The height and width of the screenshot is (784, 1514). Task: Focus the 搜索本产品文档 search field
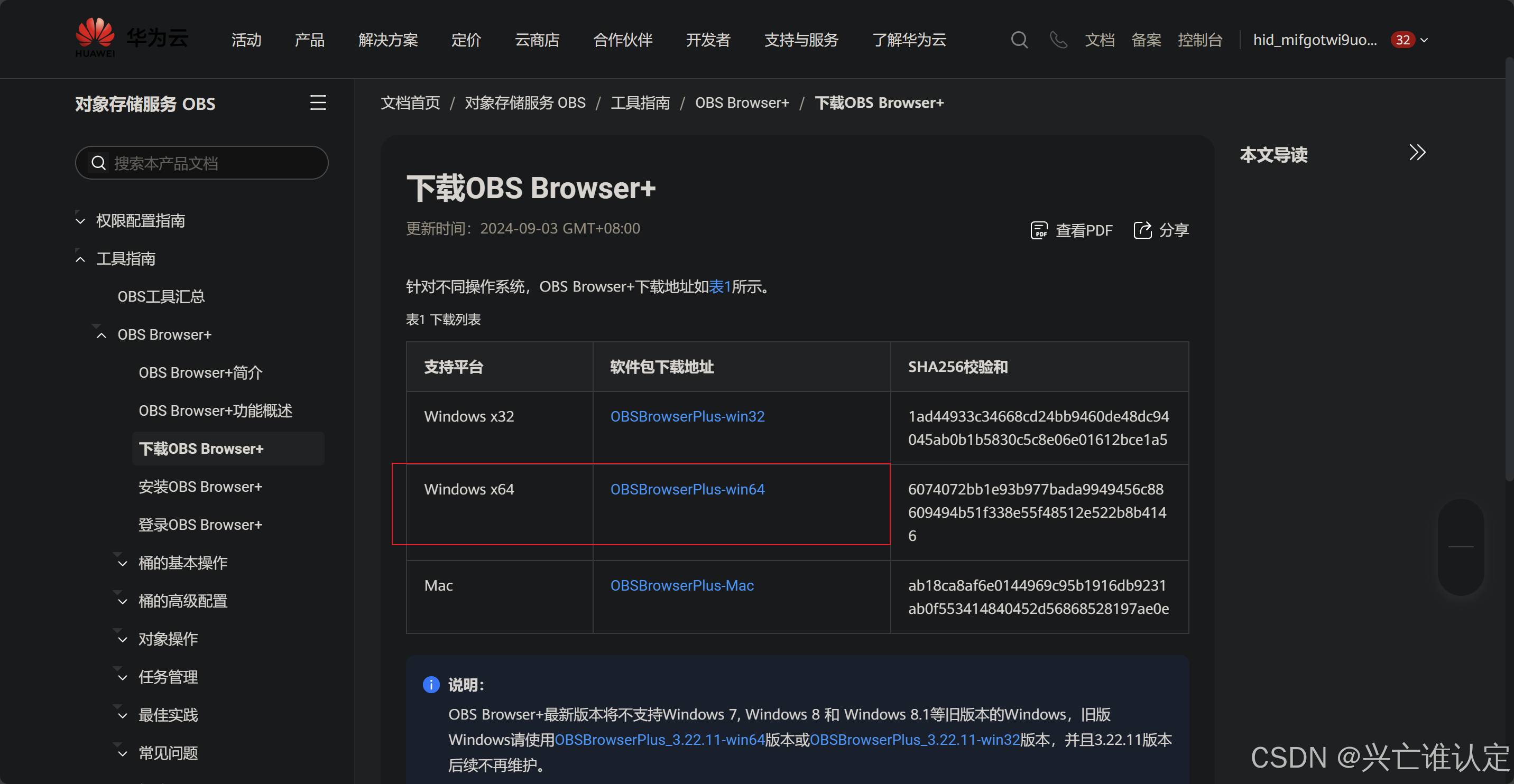(201, 163)
